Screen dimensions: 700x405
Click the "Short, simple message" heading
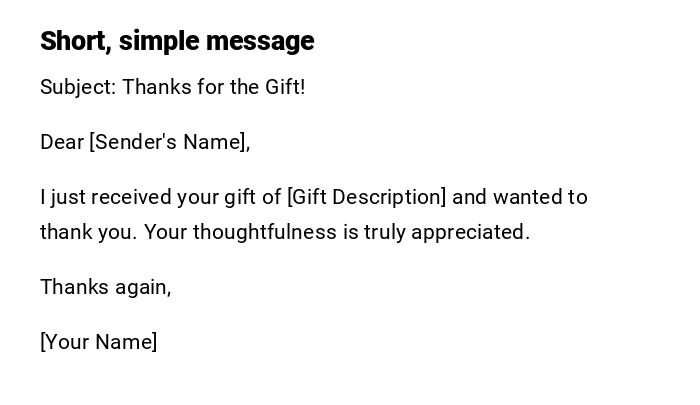(177, 41)
